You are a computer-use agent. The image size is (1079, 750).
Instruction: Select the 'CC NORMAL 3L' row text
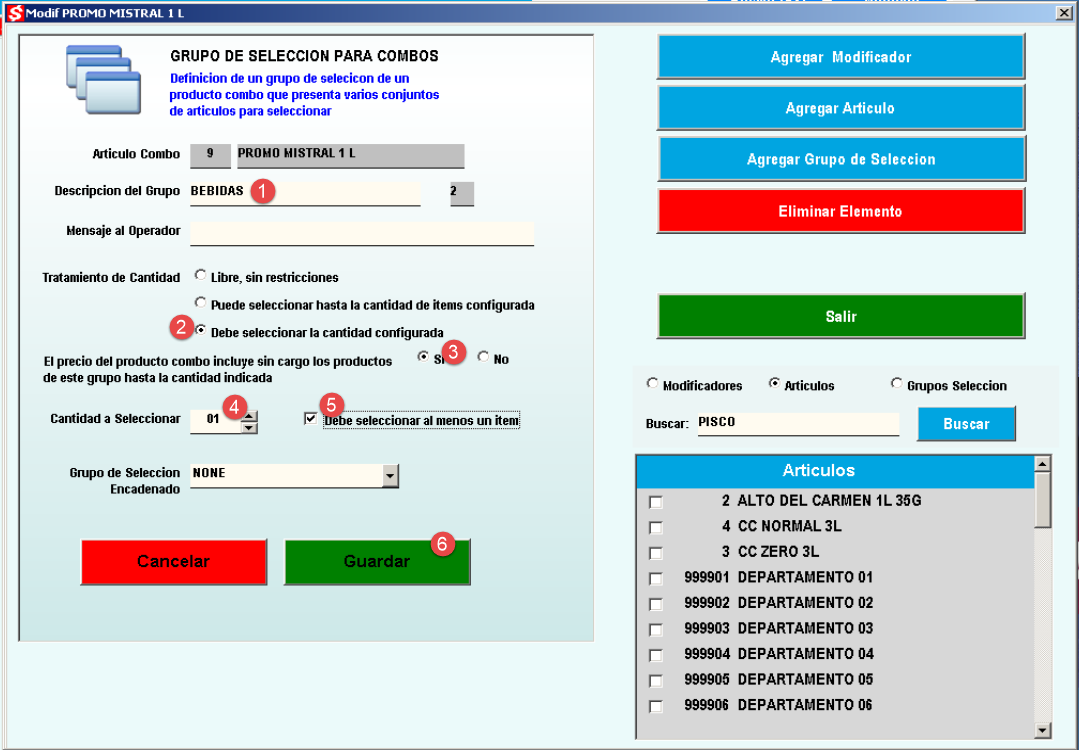[x=789, y=526]
